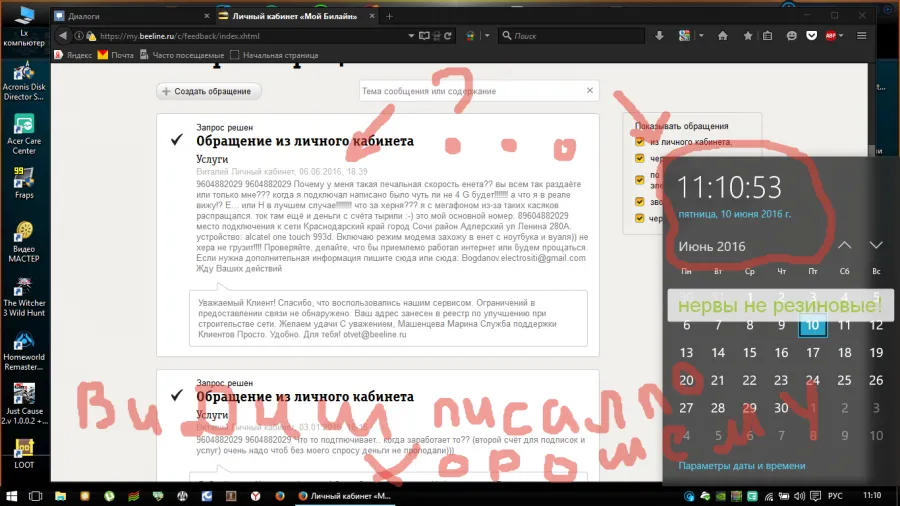Open Task View on taskbar
The width and height of the screenshot is (900, 506).
[x=36, y=496]
